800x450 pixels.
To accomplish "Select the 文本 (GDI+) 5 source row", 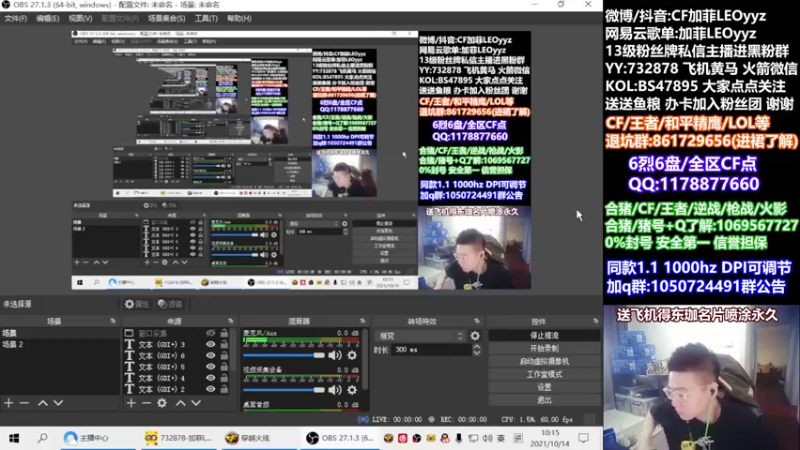I will pyautogui.click(x=177, y=367).
